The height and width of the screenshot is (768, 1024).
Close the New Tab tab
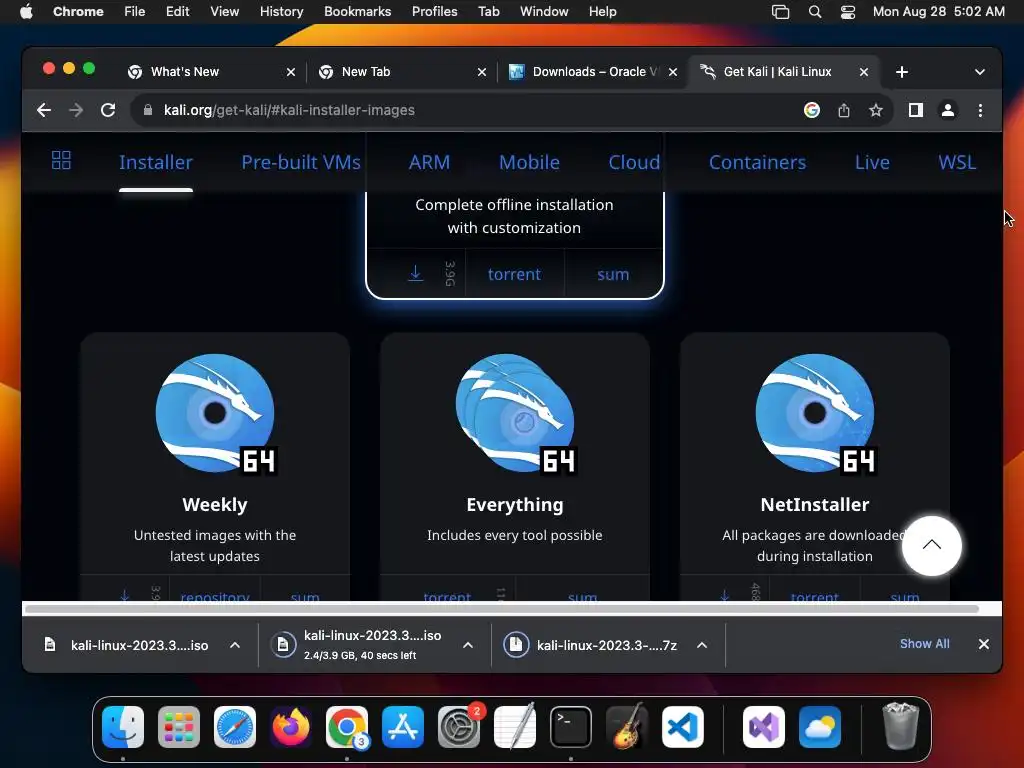(x=482, y=72)
